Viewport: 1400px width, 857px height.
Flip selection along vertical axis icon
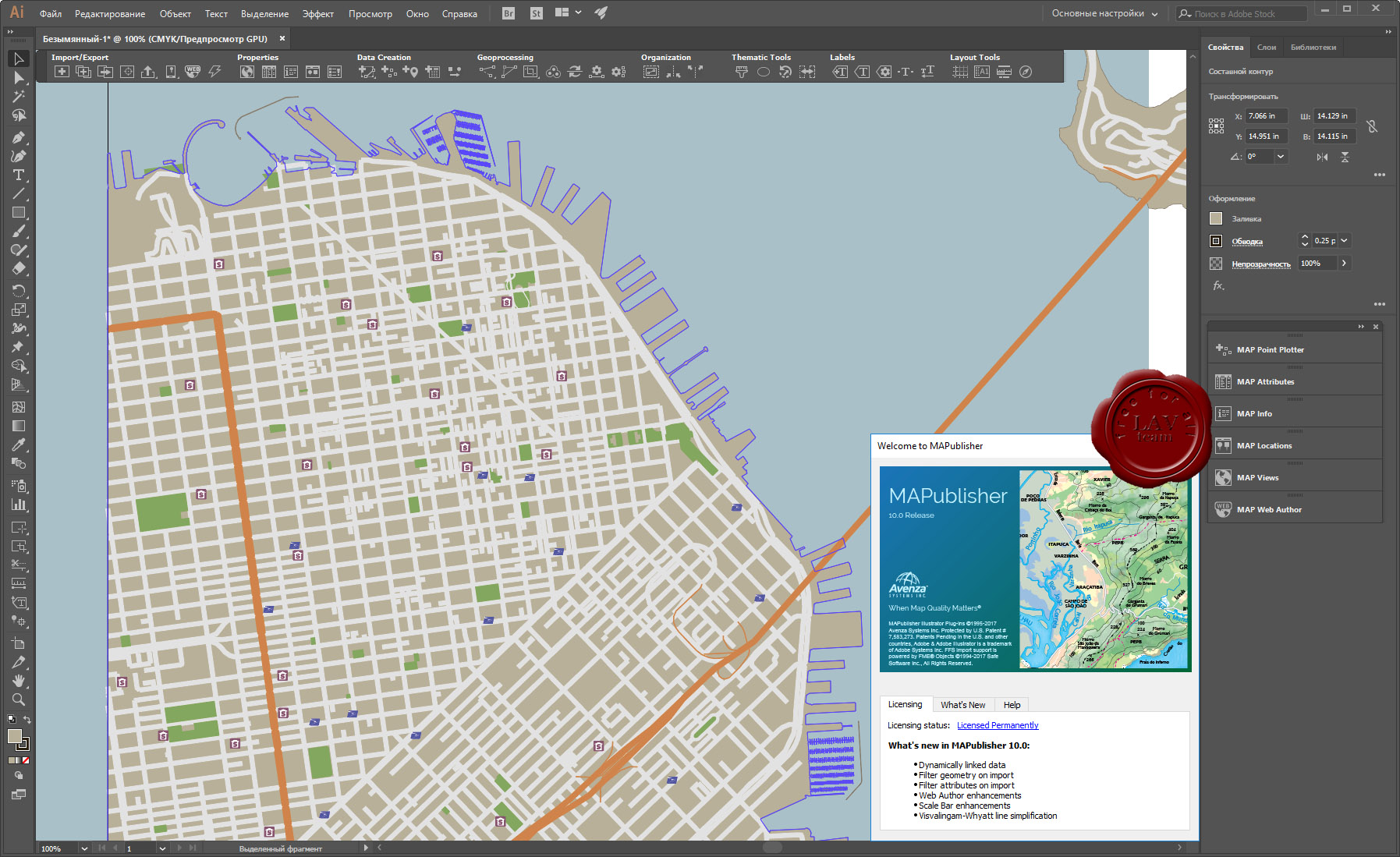1345,157
